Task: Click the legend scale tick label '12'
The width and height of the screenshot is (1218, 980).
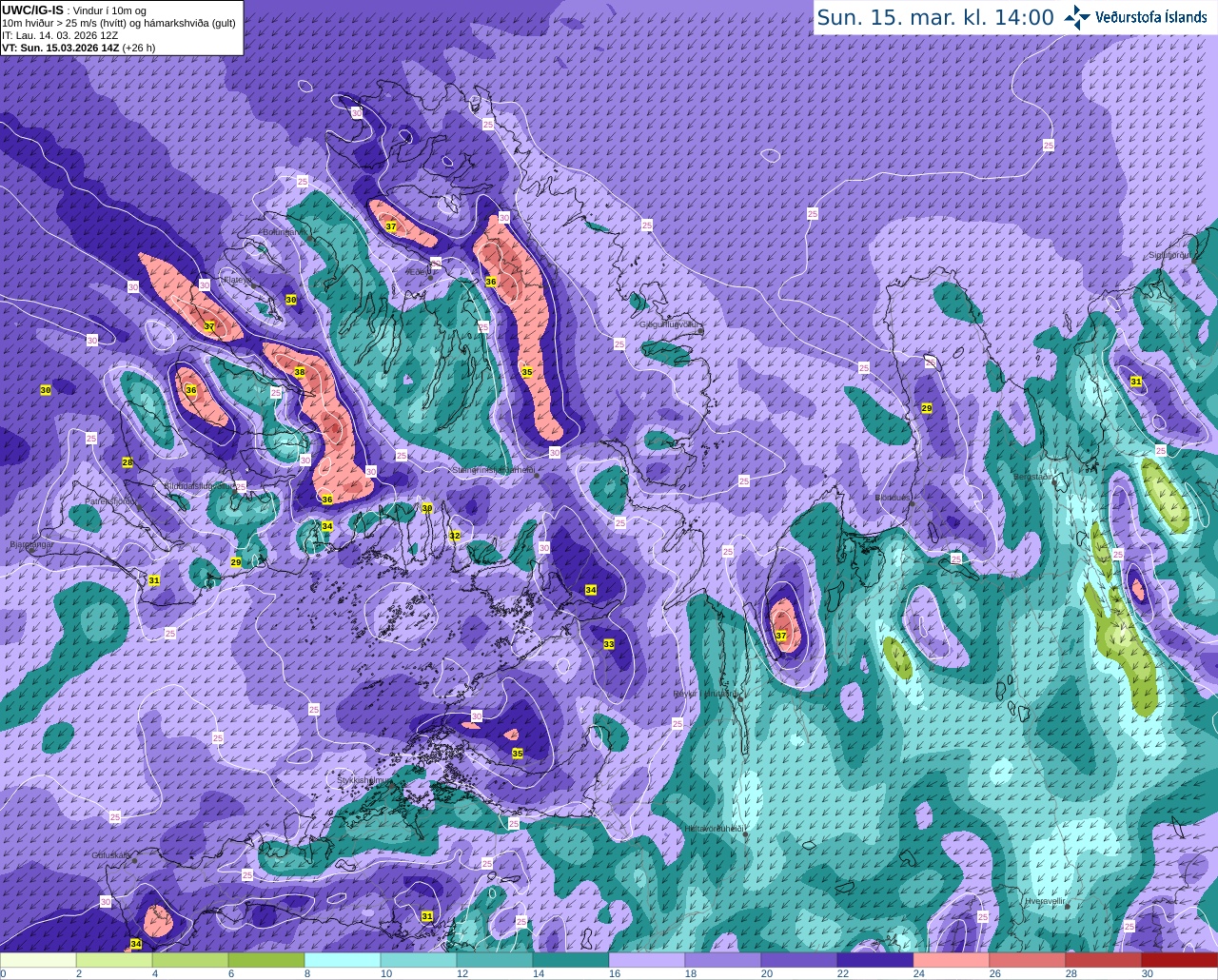Action: pyautogui.click(x=462, y=973)
